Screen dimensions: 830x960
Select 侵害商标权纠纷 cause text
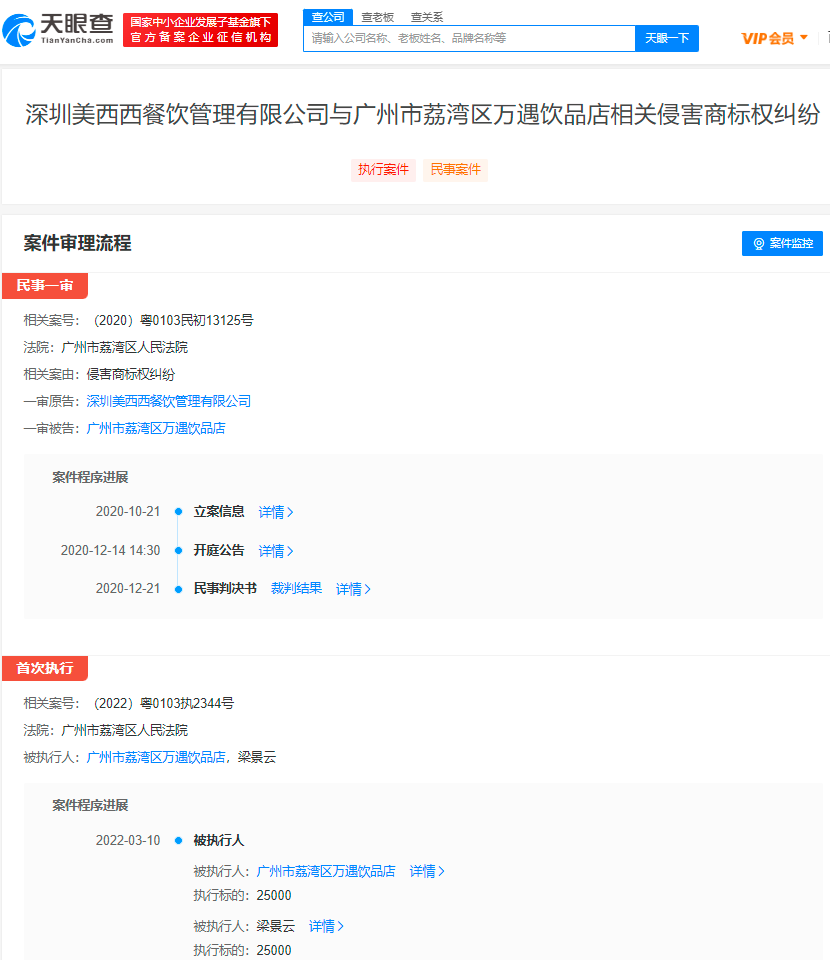click(130, 374)
